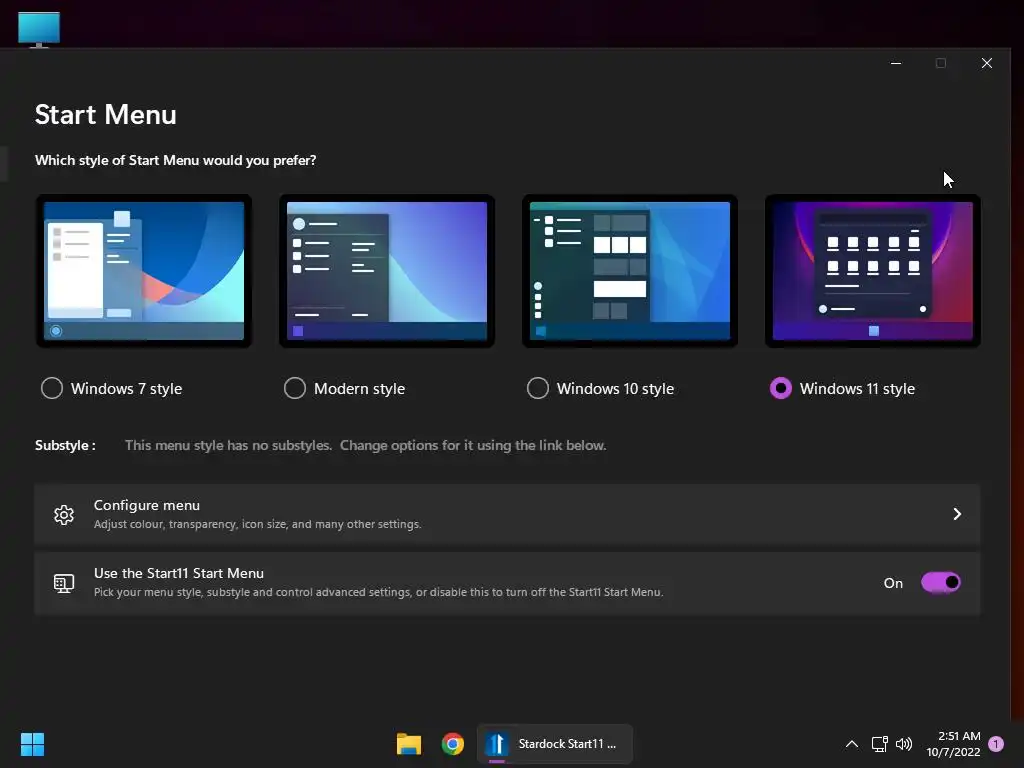Click the Stardock Start11 taskbar button
The width and height of the screenshot is (1024, 768).
click(x=554, y=744)
